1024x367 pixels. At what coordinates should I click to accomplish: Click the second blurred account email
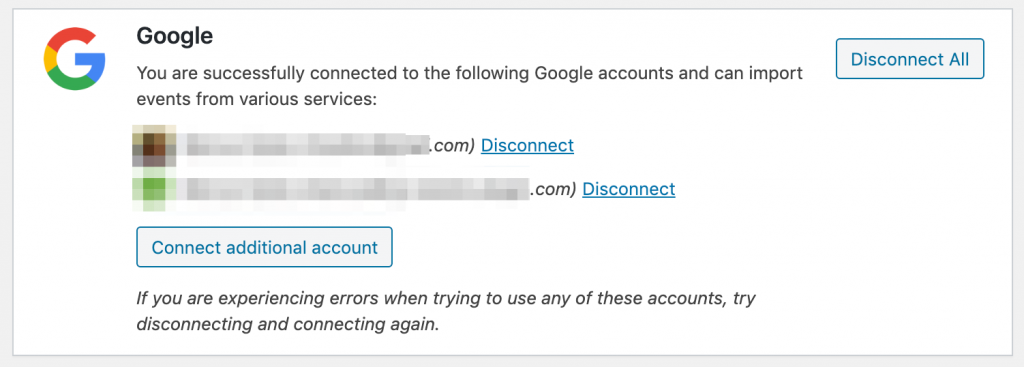point(357,189)
